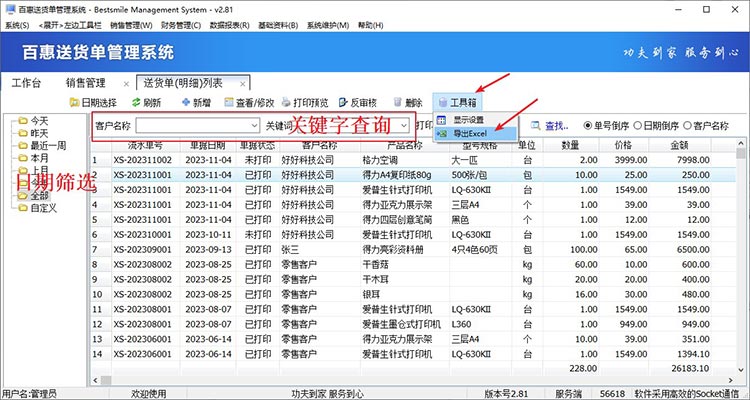Click 用户名:管理员 in the status bar
The height and width of the screenshot is (400, 750).
(x=29, y=394)
